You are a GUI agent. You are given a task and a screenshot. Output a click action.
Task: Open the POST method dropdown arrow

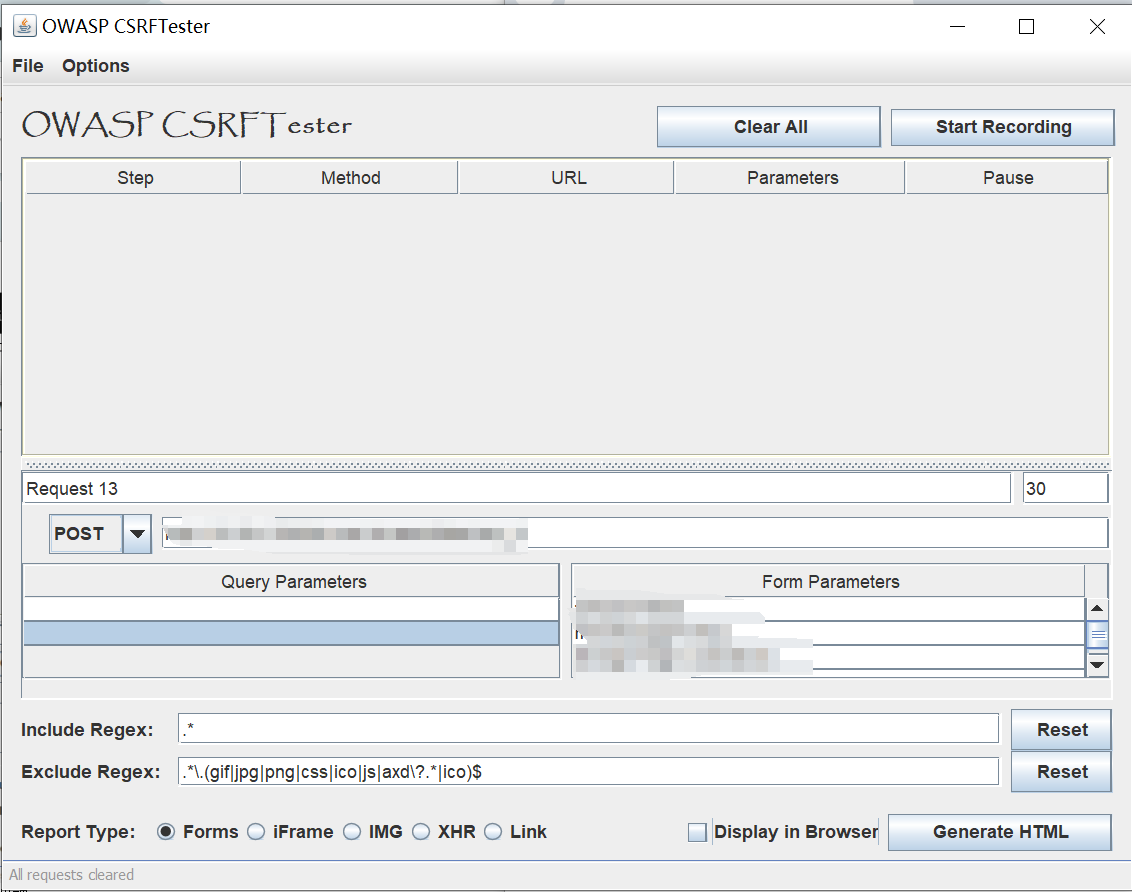(137, 534)
